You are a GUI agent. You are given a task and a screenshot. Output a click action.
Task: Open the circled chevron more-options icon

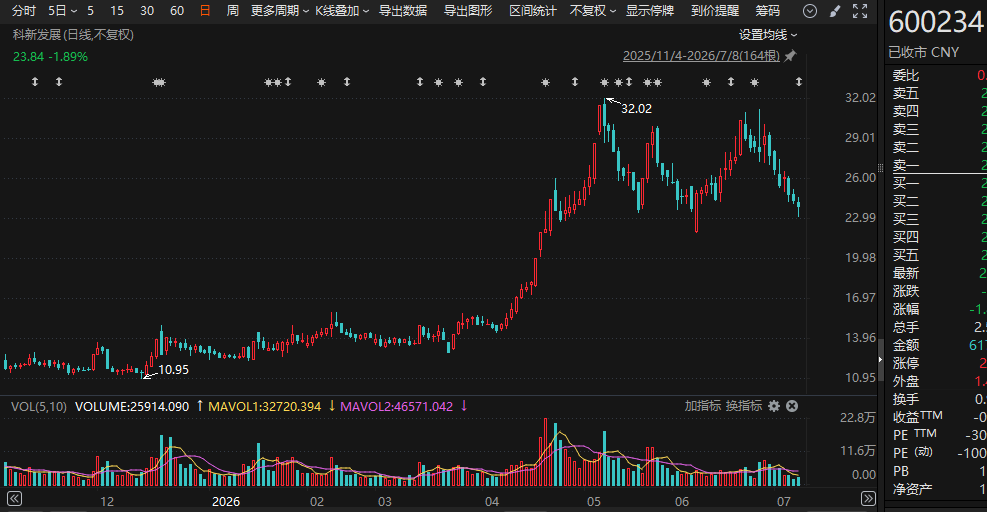[810, 11]
